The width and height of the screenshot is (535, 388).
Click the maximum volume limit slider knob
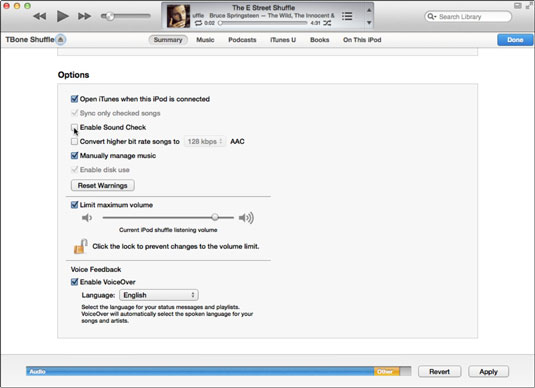215,217
